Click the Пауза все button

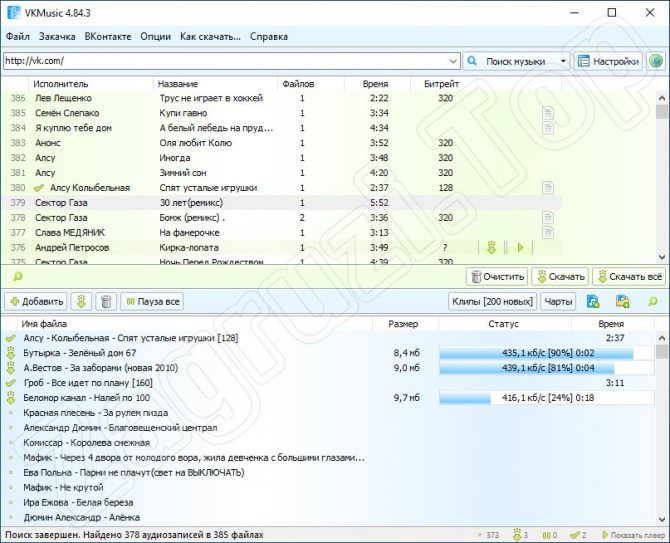coord(152,302)
